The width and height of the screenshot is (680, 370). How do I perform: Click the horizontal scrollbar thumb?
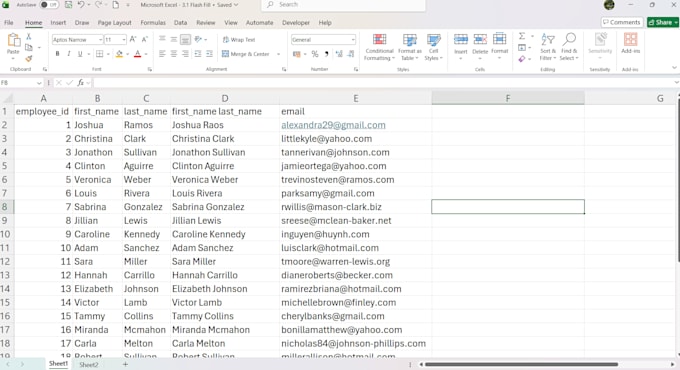(522, 364)
